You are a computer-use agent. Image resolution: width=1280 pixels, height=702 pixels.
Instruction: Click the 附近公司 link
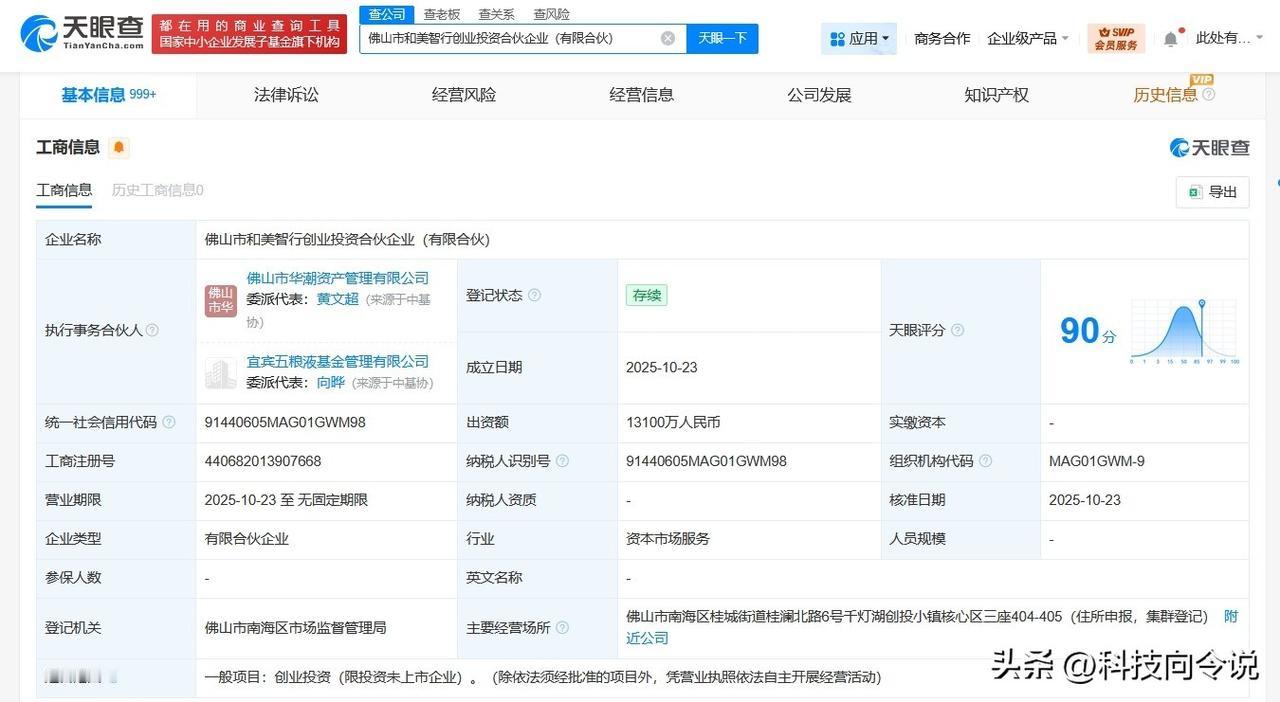pyautogui.click(x=648, y=637)
